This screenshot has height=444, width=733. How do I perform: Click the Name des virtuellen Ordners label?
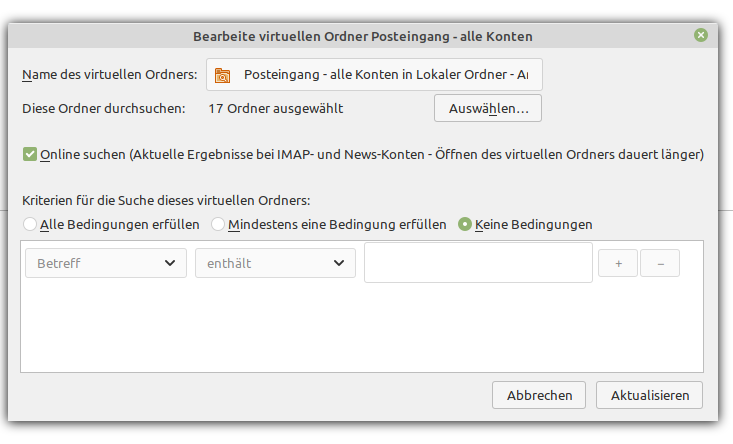pos(110,75)
